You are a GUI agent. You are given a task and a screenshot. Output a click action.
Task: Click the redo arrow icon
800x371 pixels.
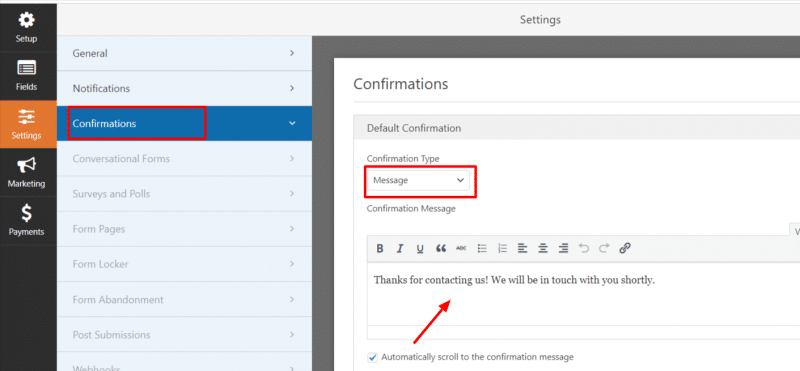pyautogui.click(x=604, y=249)
